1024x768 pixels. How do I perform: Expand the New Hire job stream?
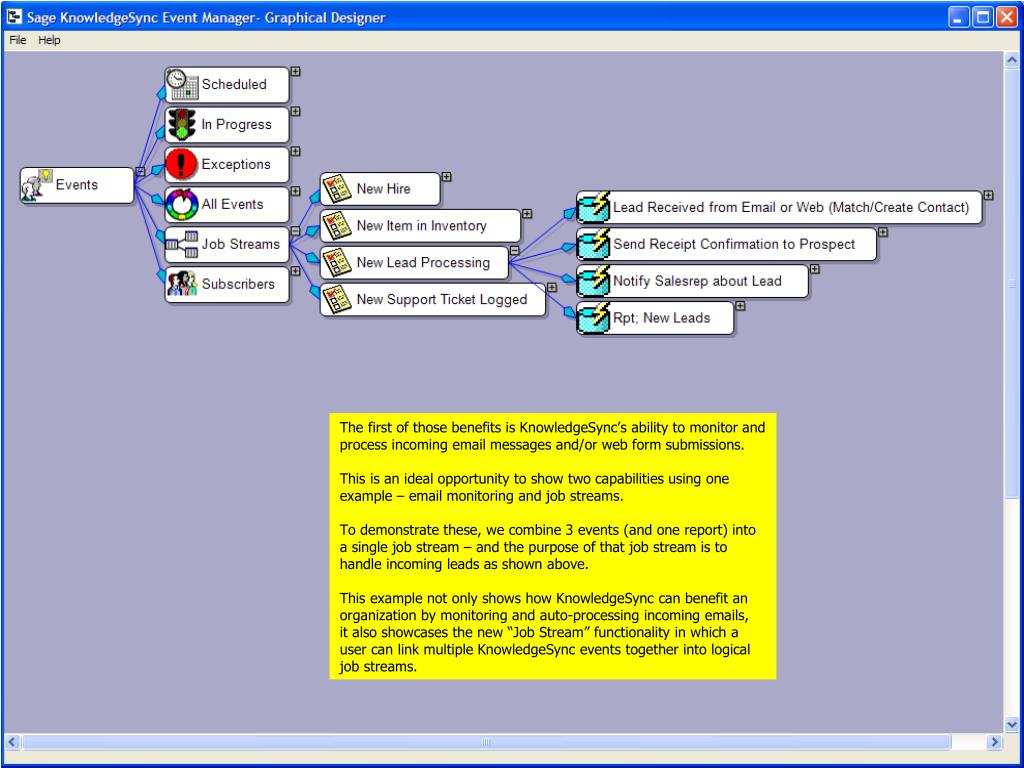coord(447,177)
